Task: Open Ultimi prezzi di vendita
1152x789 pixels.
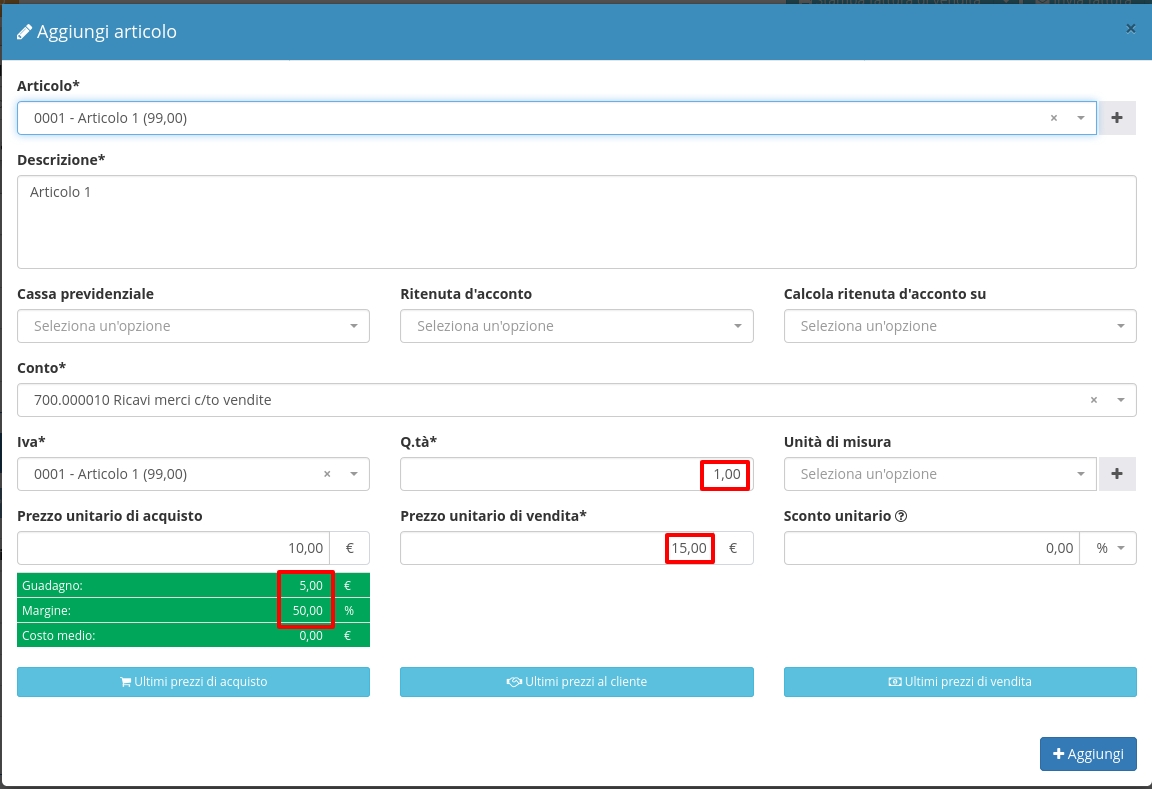Action: [959, 682]
